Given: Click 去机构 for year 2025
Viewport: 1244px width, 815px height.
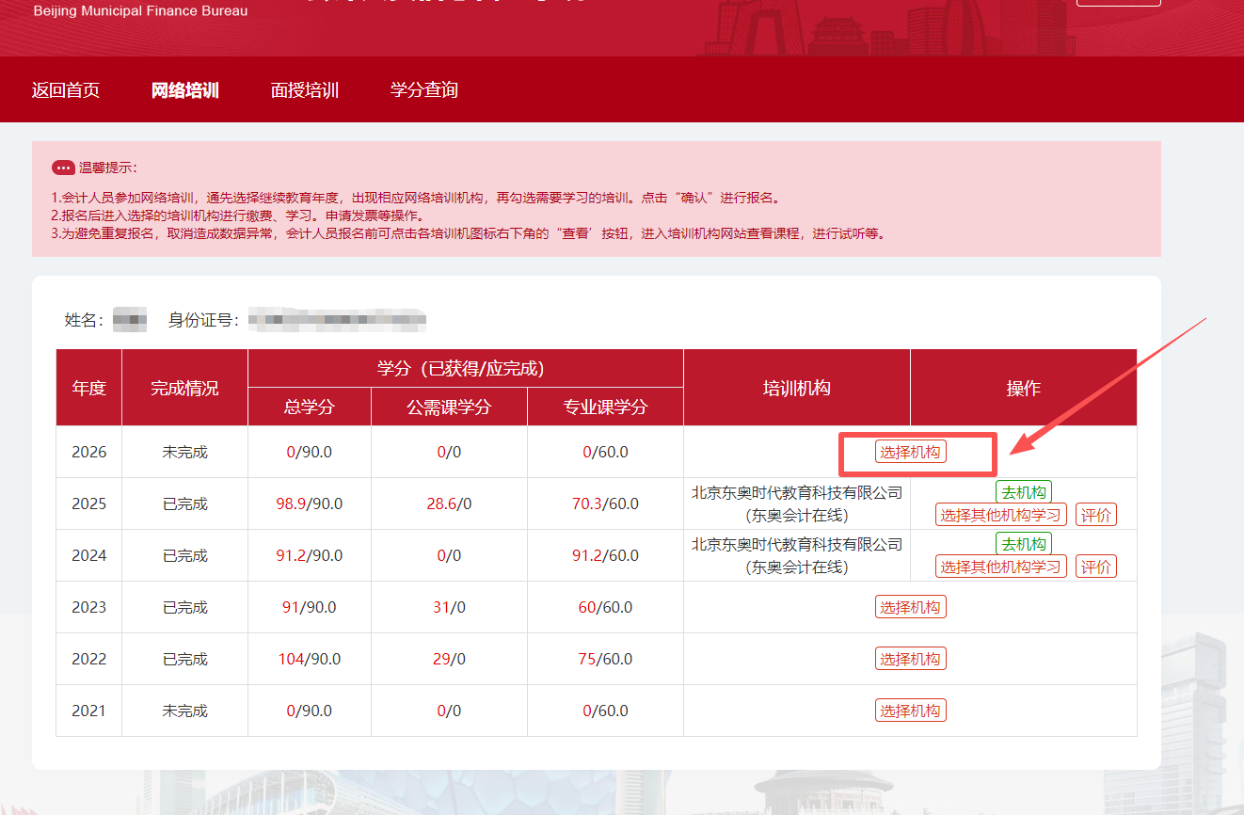Looking at the screenshot, I should 1023,491.
